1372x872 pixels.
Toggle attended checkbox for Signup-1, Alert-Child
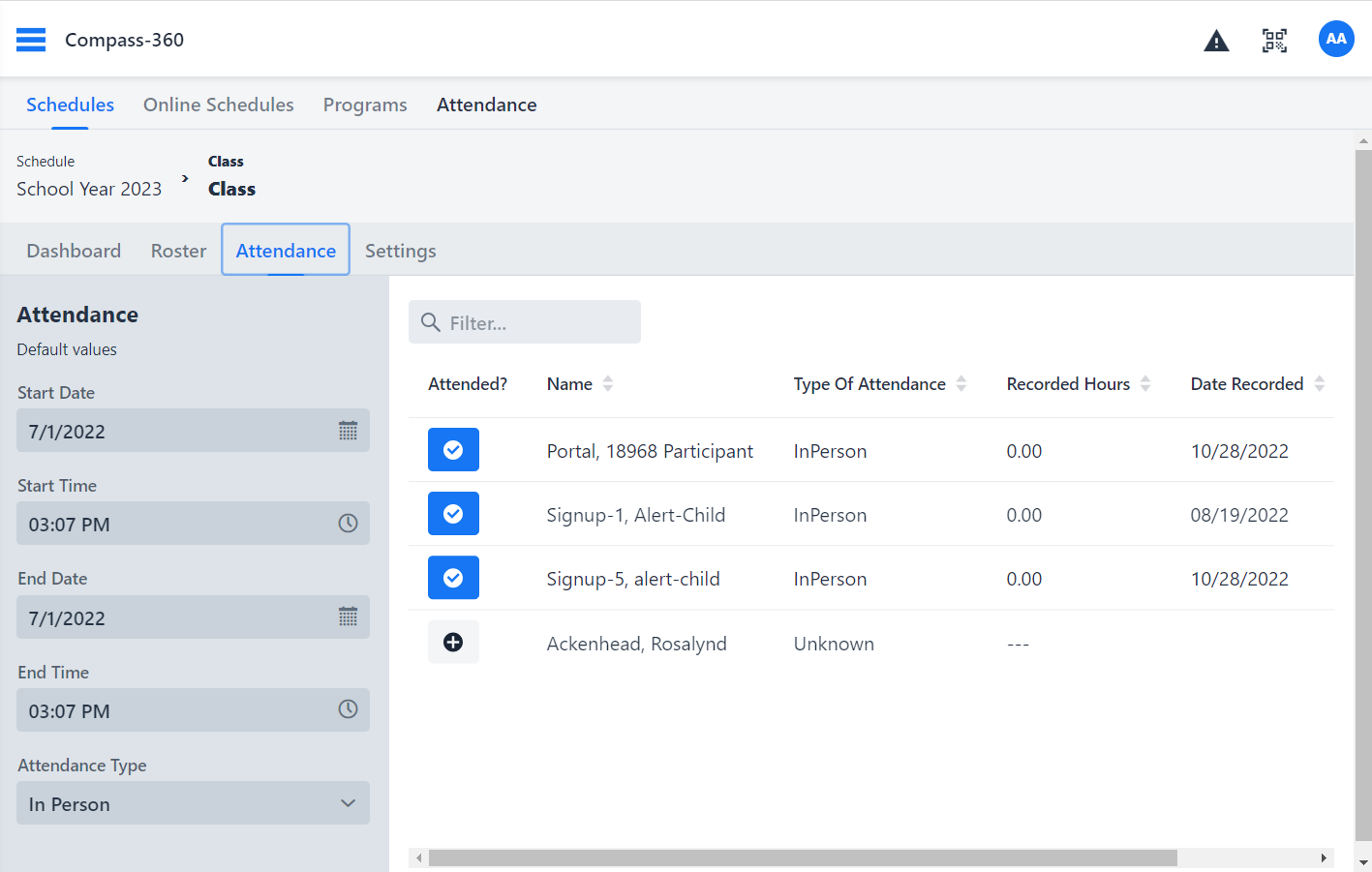pyautogui.click(x=453, y=514)
